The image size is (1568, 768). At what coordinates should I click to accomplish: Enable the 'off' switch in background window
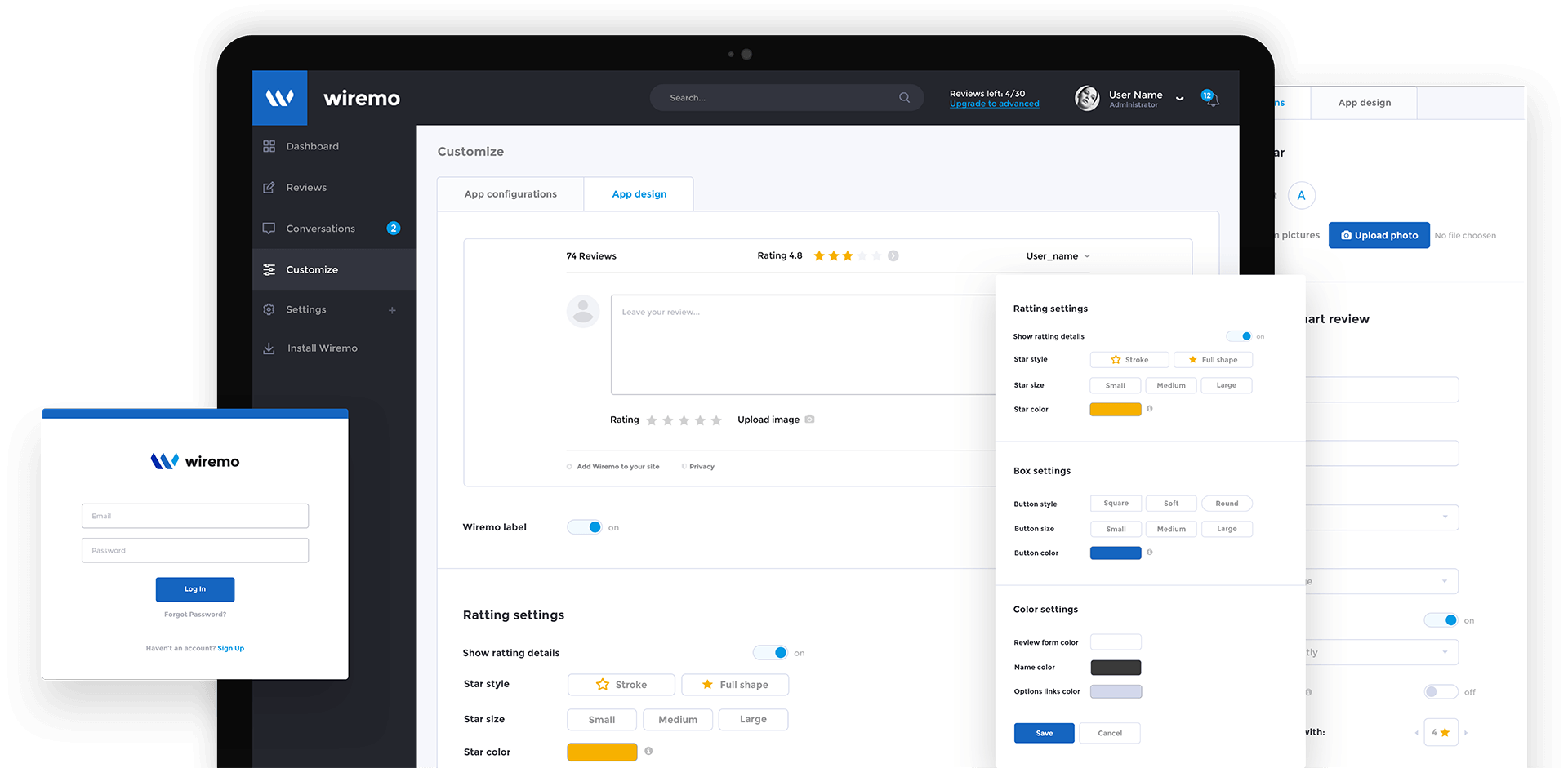point(1441,692)
